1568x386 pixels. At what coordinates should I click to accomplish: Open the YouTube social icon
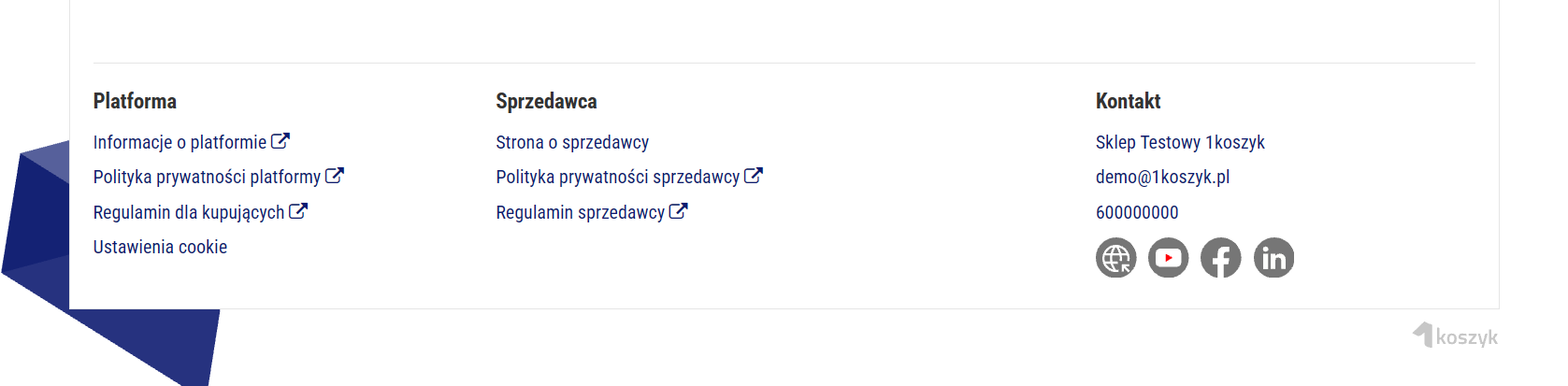(x=1168, y=258)
